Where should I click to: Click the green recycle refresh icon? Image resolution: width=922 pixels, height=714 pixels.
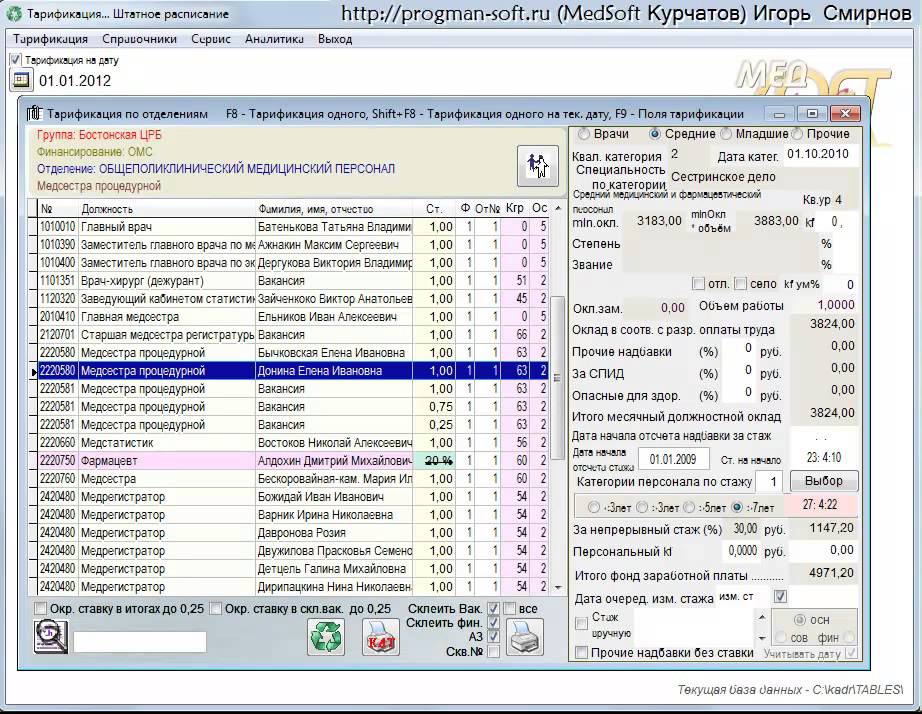pyautogui.click(x=326, y=637)
